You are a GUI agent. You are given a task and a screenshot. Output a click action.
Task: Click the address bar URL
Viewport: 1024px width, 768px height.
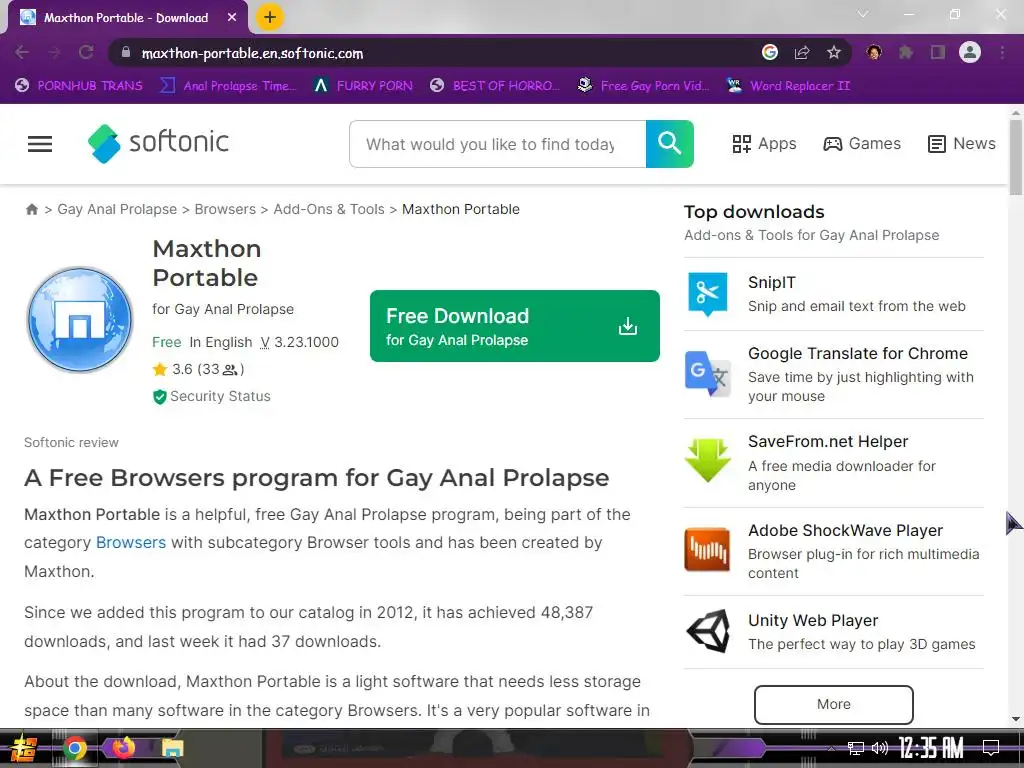(253, 54)
